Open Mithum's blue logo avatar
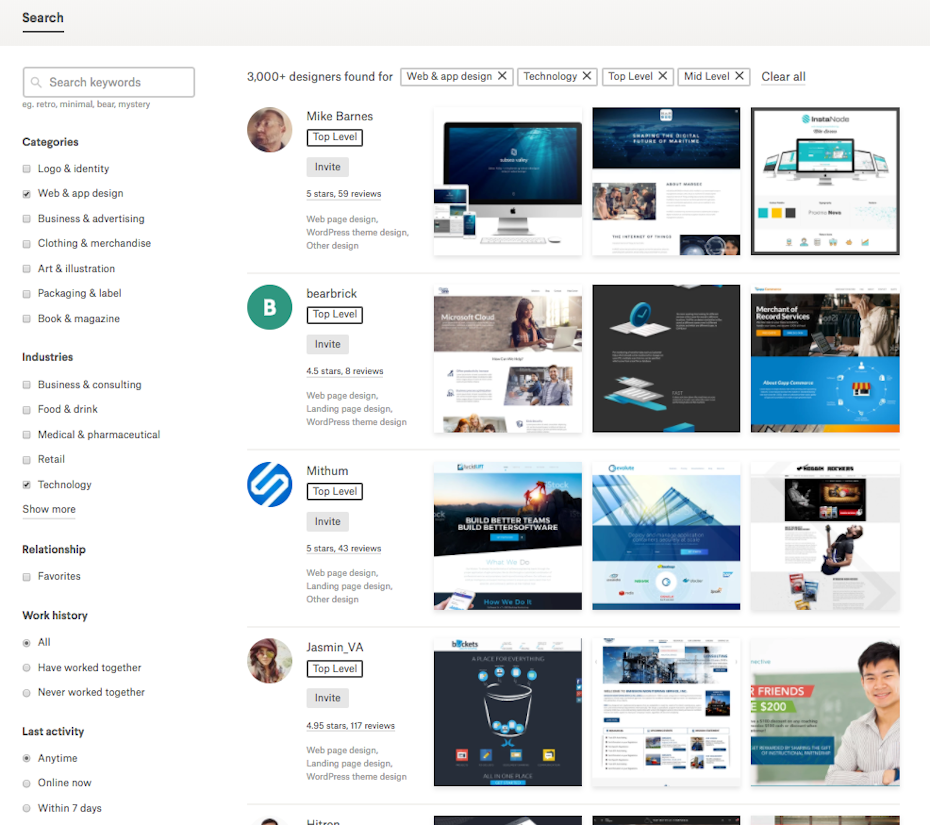The image size is (930, 825). [x=269, y=484]
